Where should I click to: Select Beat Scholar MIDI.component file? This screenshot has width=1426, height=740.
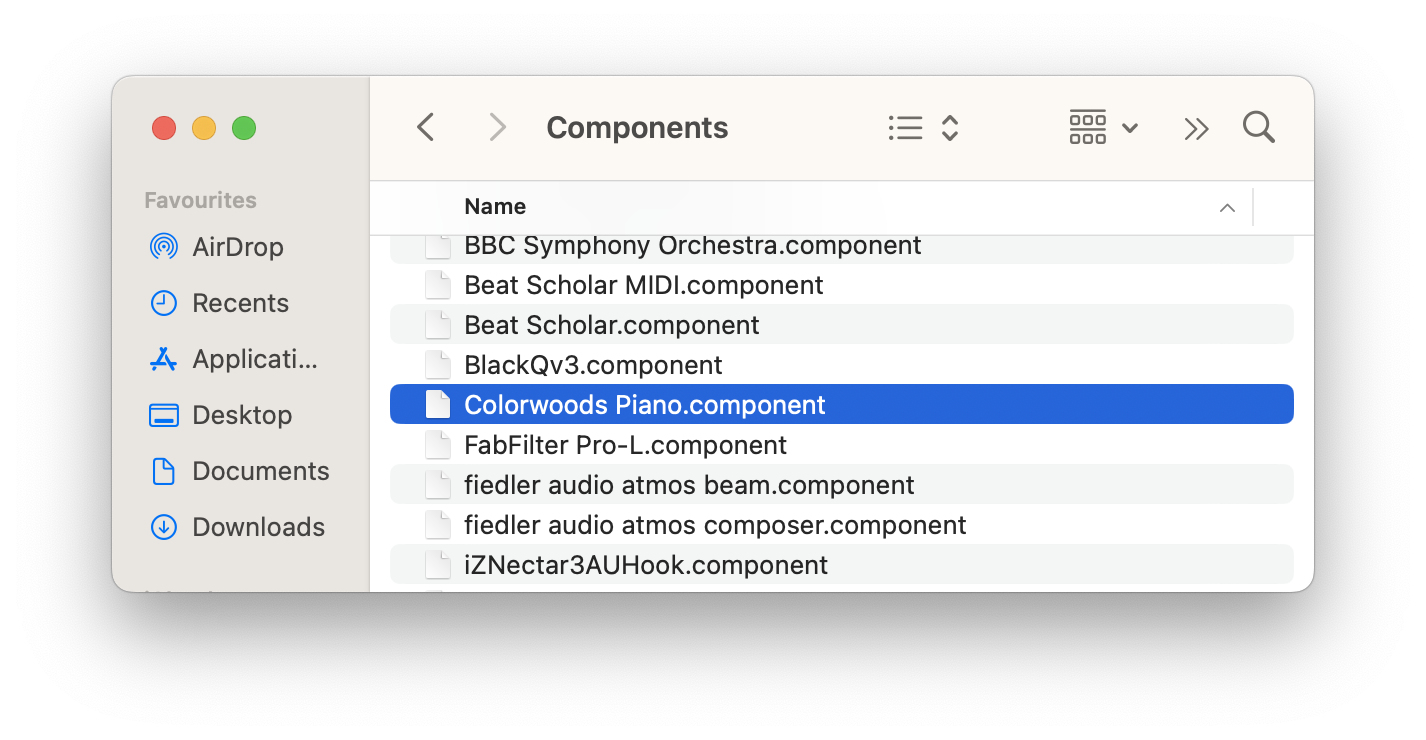[643, 285]
